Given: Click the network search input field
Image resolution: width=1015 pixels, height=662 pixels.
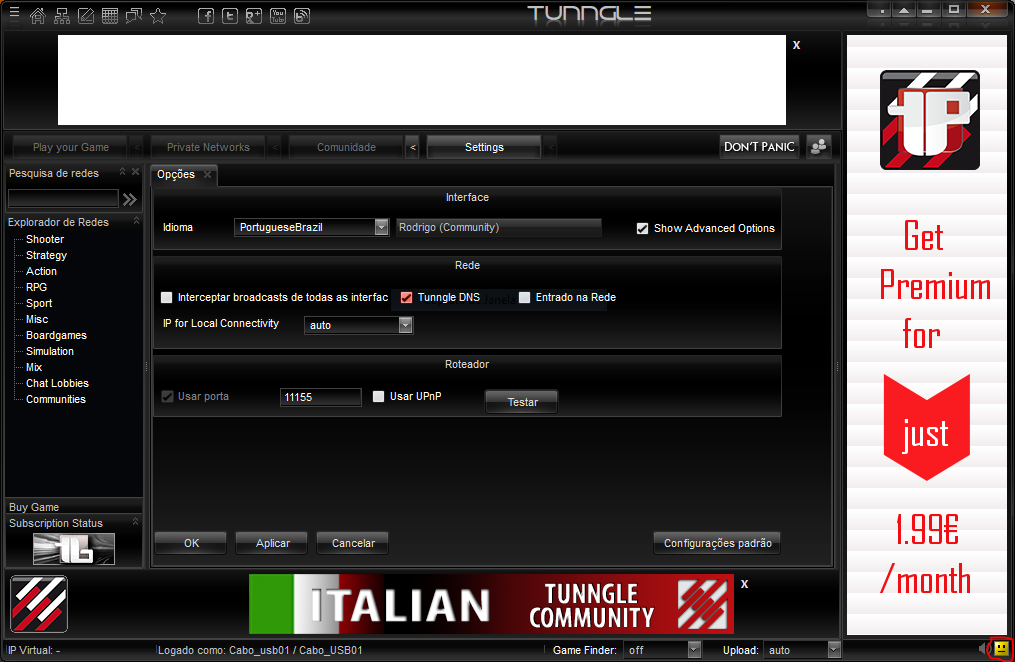Looking at the screenshot, I should click(x=63, y=199).
